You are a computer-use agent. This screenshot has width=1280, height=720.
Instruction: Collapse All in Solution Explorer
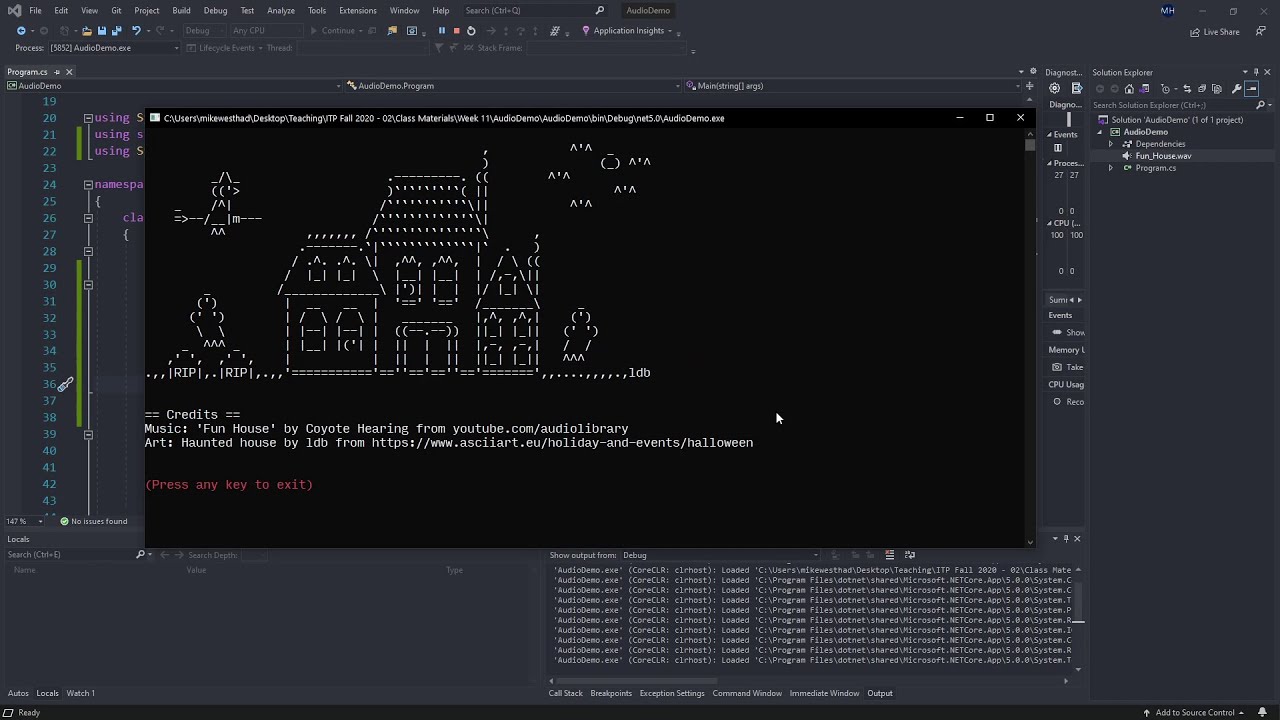[x=1202, y=89]
